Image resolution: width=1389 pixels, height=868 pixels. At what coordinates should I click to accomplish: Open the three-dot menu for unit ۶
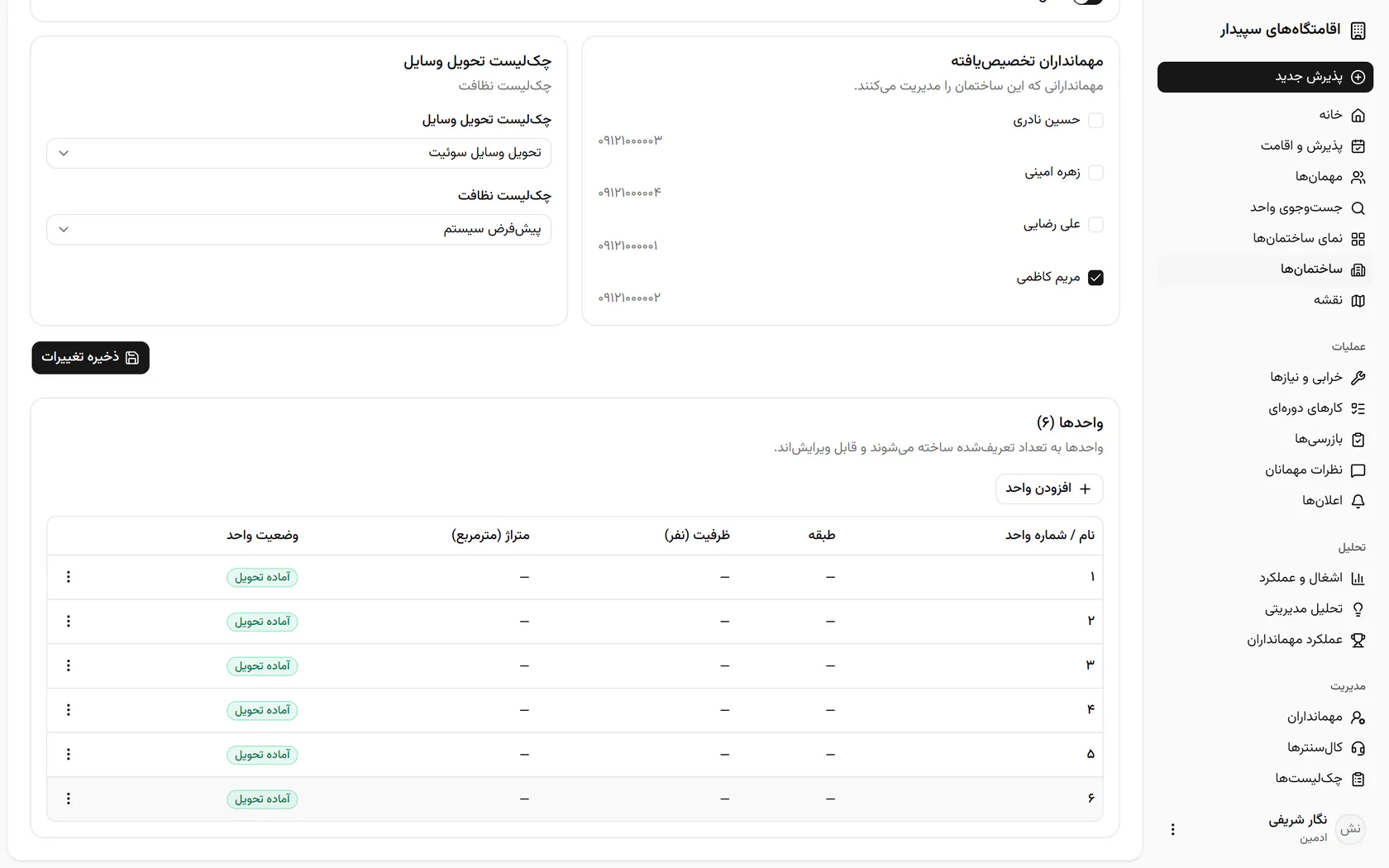(x=69, y=799)
